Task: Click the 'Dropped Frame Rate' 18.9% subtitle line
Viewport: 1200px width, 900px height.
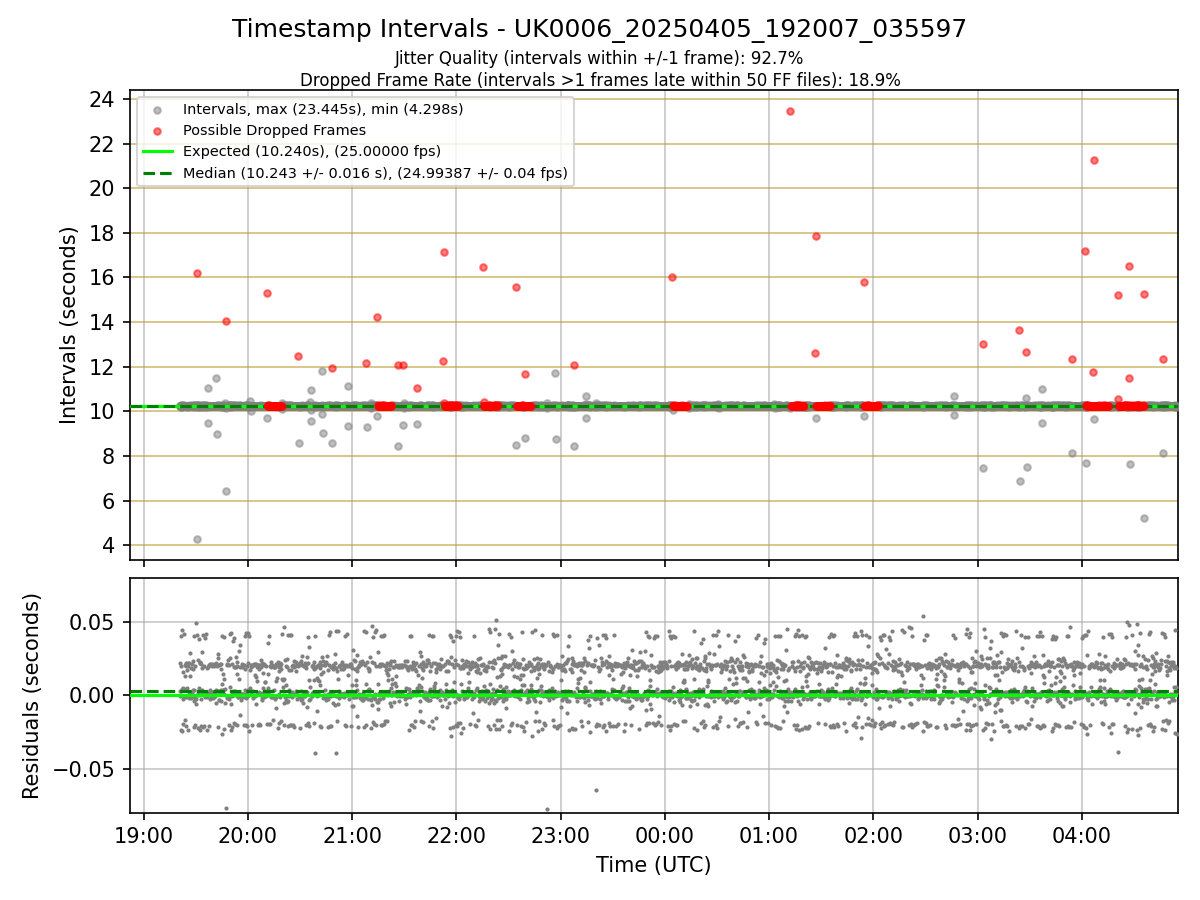Action: click(x=600, y=80)
